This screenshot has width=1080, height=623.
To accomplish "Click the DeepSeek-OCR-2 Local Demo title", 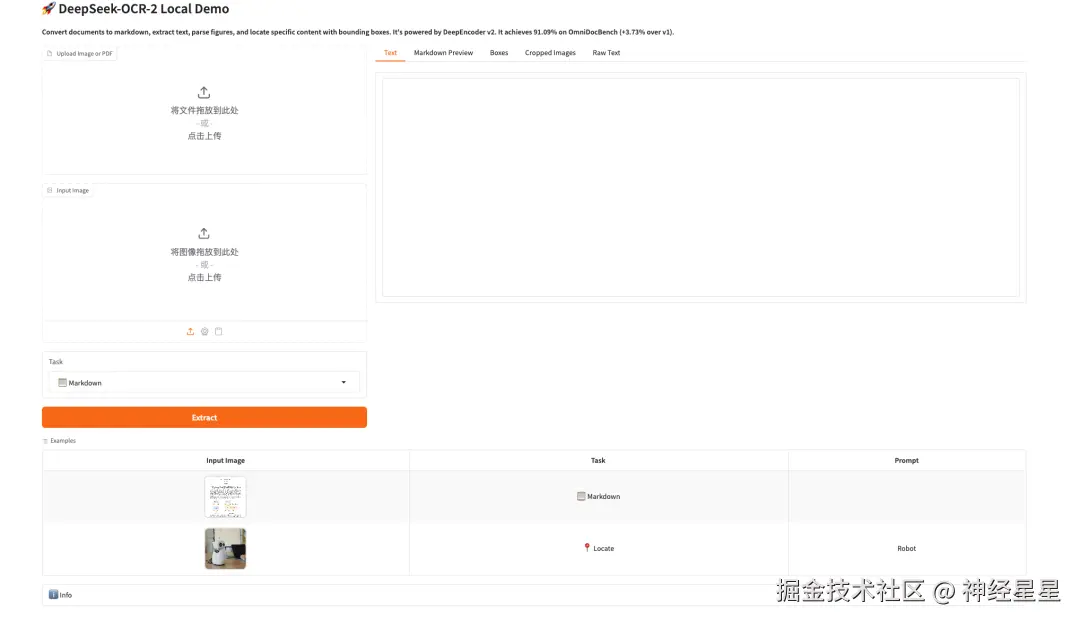I will 144,9.
